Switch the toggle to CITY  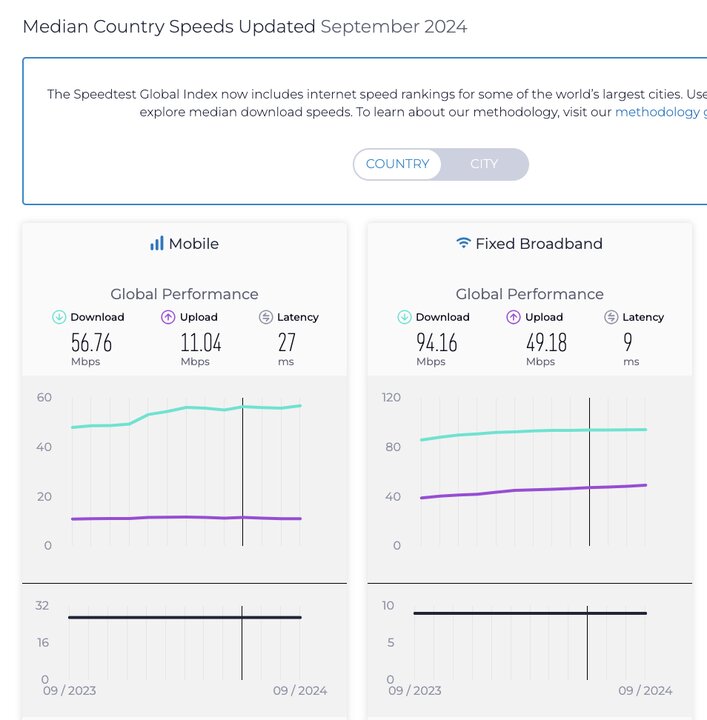click(x=484, y=164)
